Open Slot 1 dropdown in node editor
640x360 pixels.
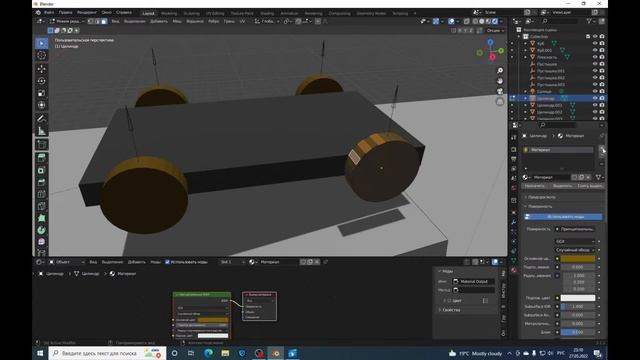click(233, 262)
